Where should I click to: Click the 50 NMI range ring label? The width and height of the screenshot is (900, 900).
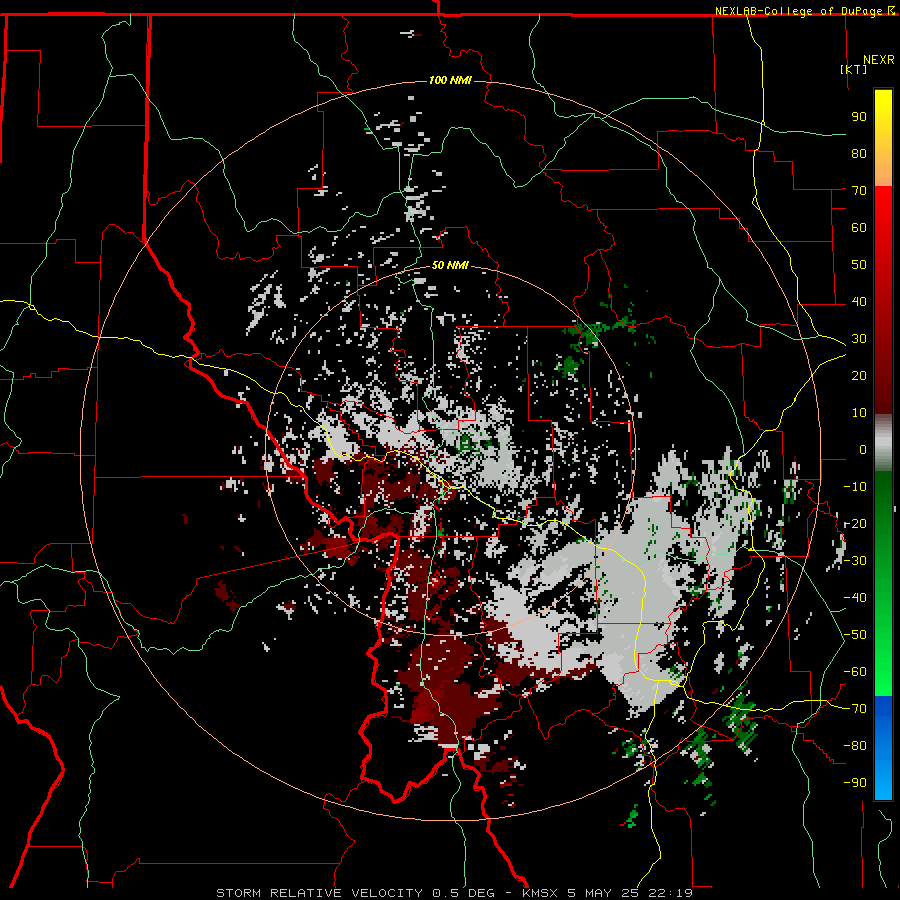pyautogui.click(x=450, y=265)
